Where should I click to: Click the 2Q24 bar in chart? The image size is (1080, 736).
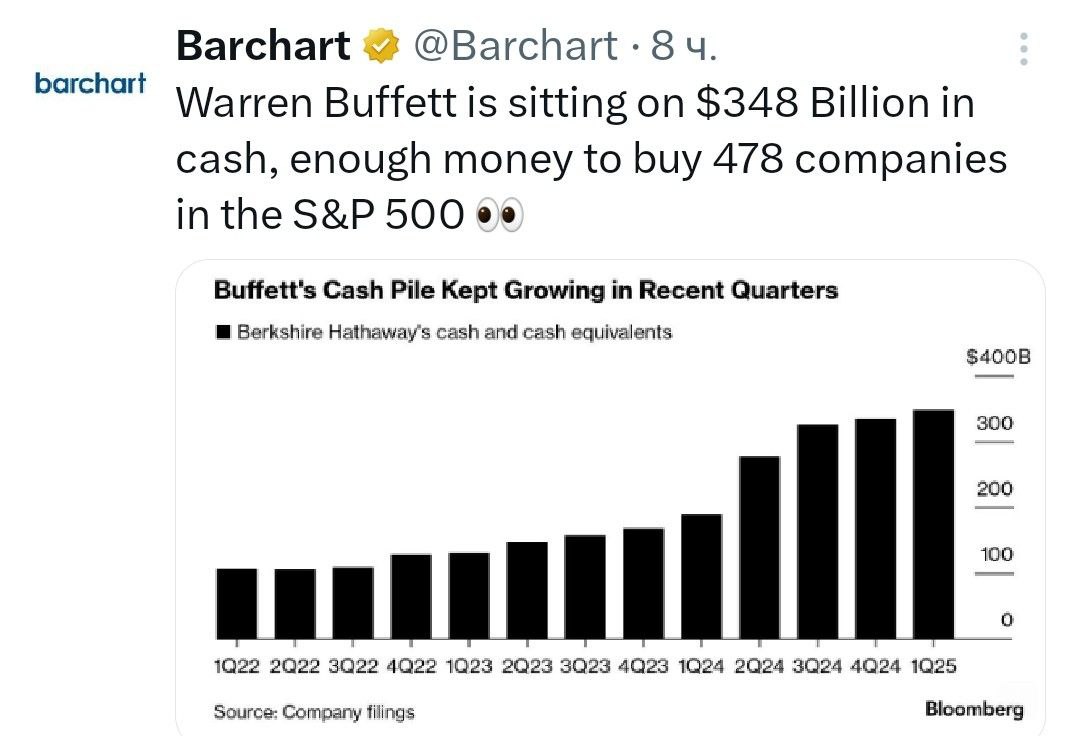759,547
